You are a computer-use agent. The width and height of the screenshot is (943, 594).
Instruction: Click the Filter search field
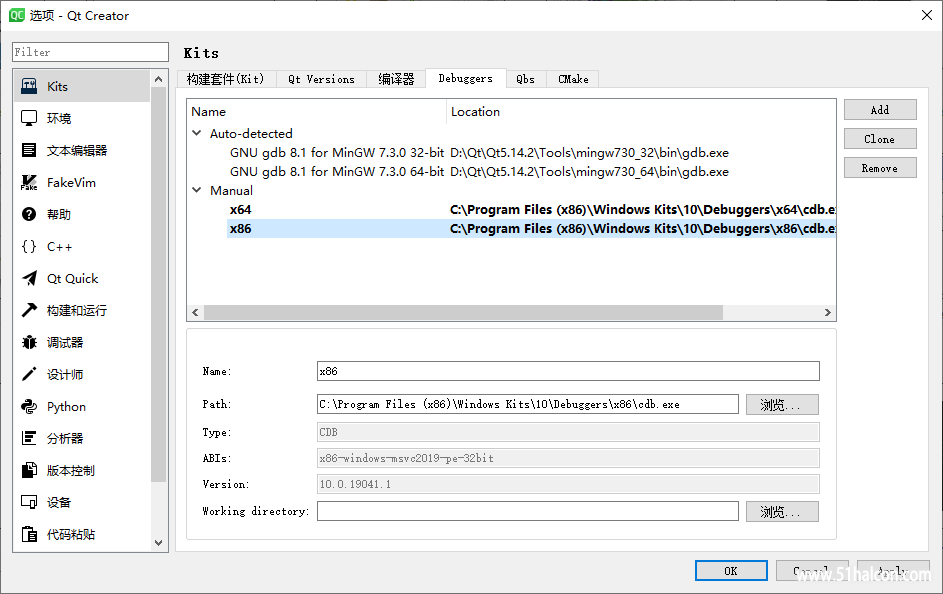pos(90,52)
